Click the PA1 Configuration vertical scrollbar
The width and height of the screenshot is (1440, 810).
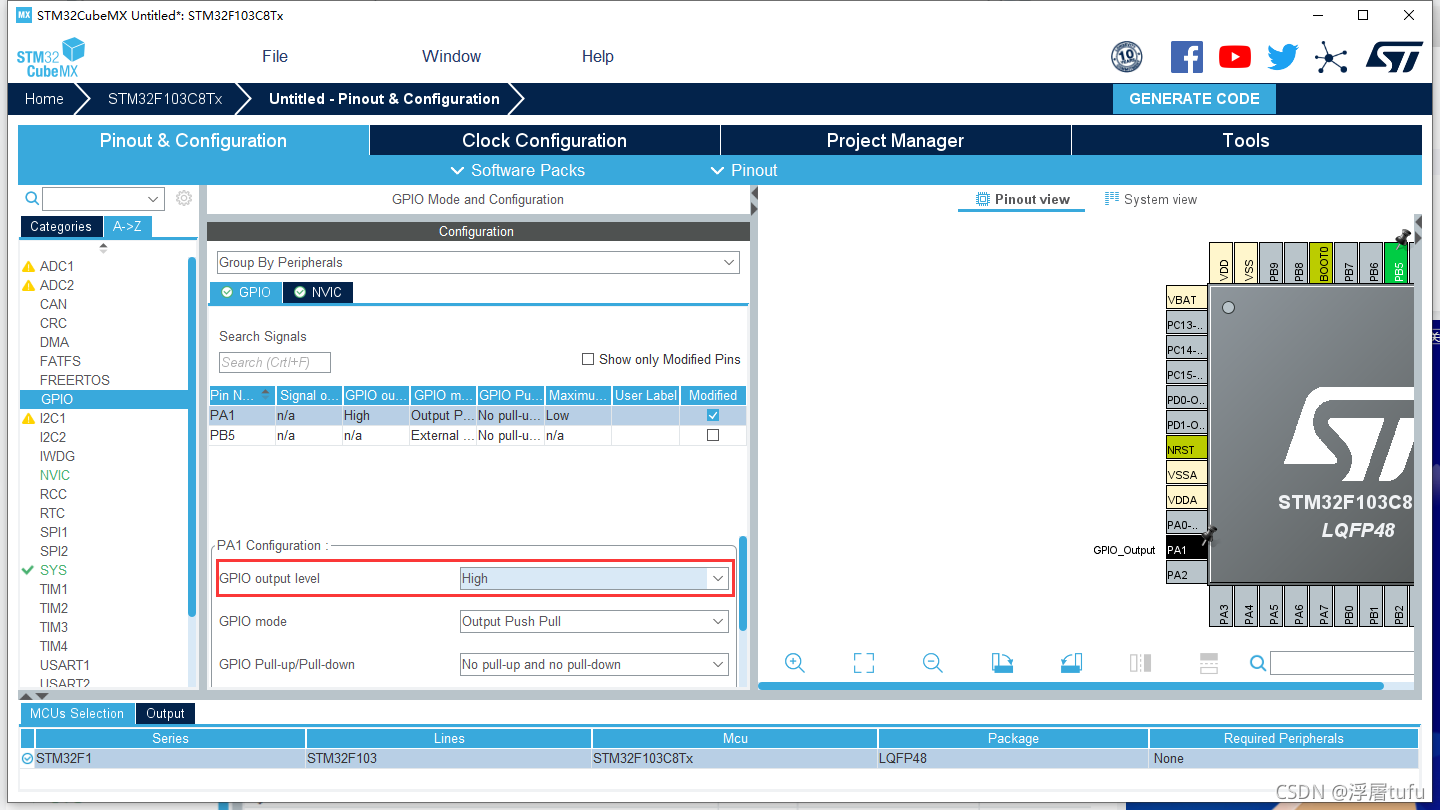743,585
